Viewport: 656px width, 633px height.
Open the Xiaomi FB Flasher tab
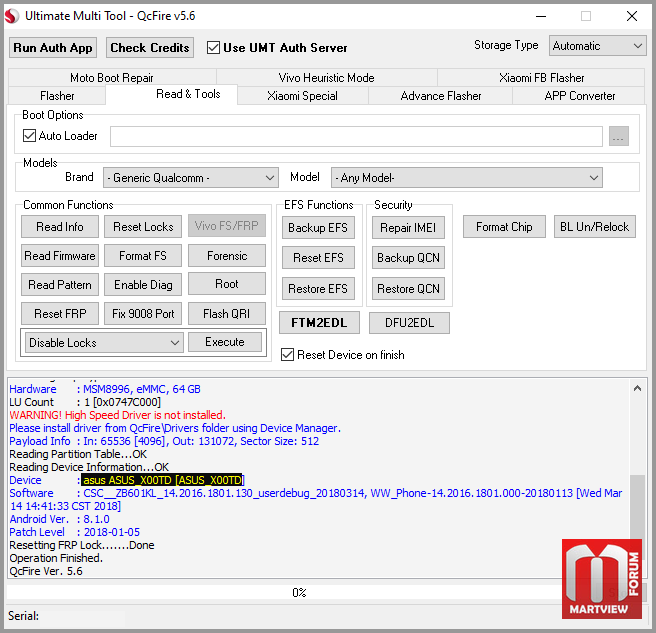click(541, 78)
